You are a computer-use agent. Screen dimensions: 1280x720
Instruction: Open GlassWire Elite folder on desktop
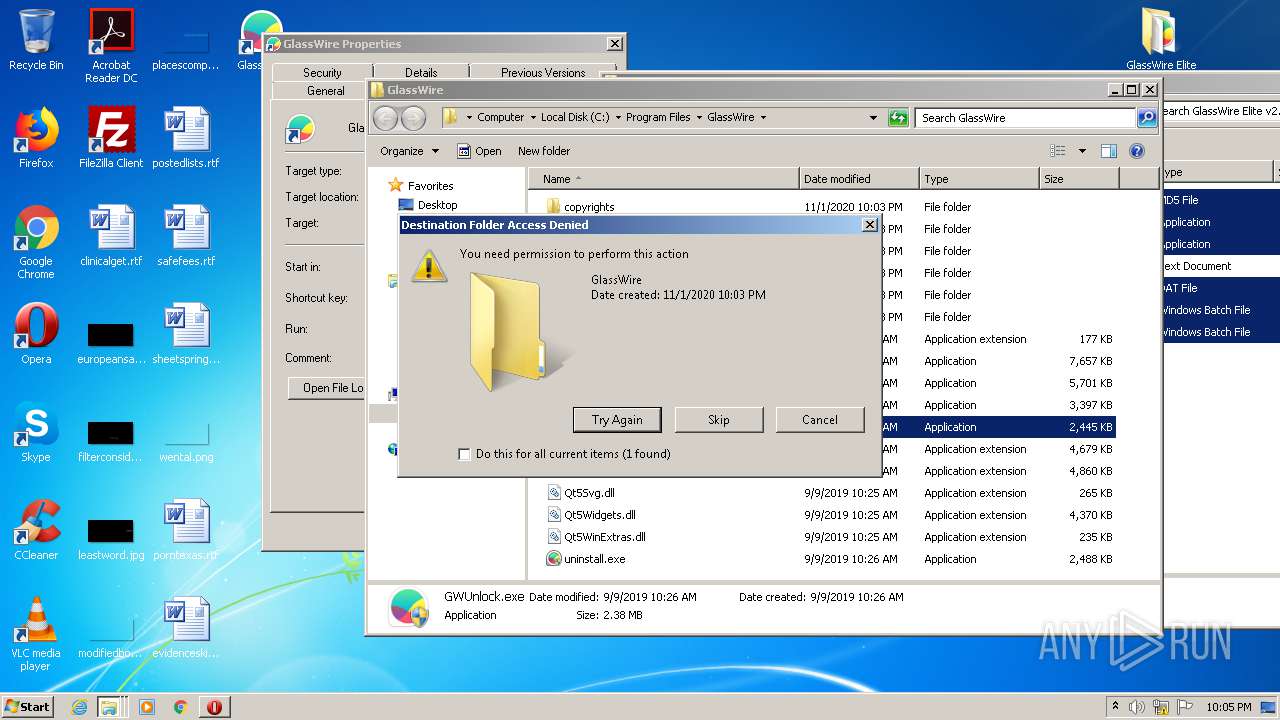point(1161,40)
